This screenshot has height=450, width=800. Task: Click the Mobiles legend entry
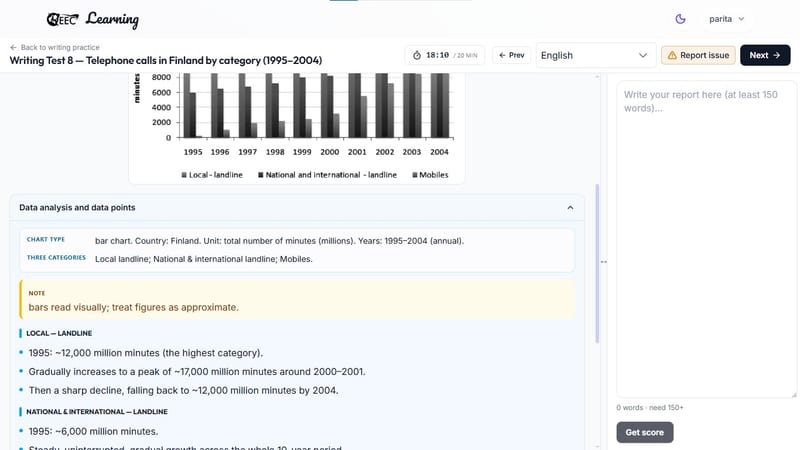click(430, 174)
